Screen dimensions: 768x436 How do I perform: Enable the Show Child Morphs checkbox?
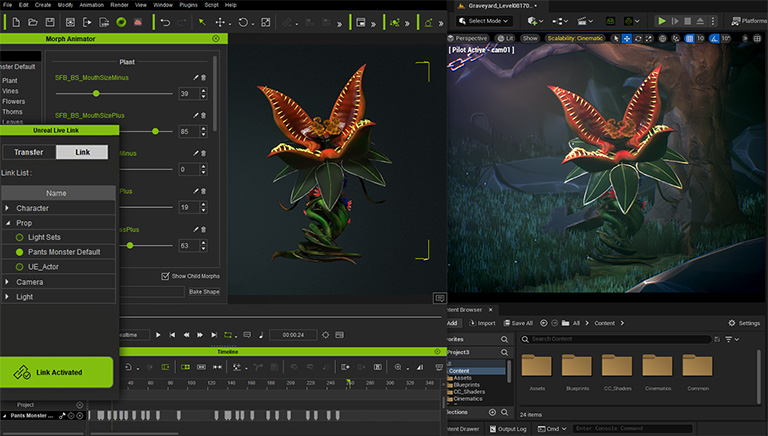[165, 276]
